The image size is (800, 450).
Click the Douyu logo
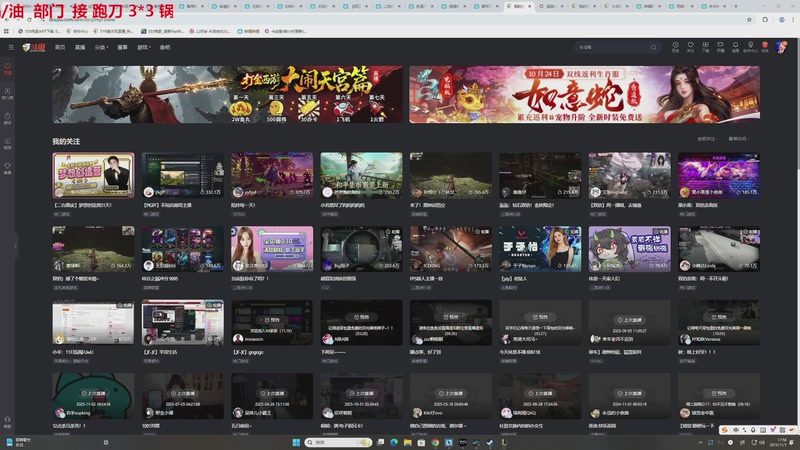34,47
